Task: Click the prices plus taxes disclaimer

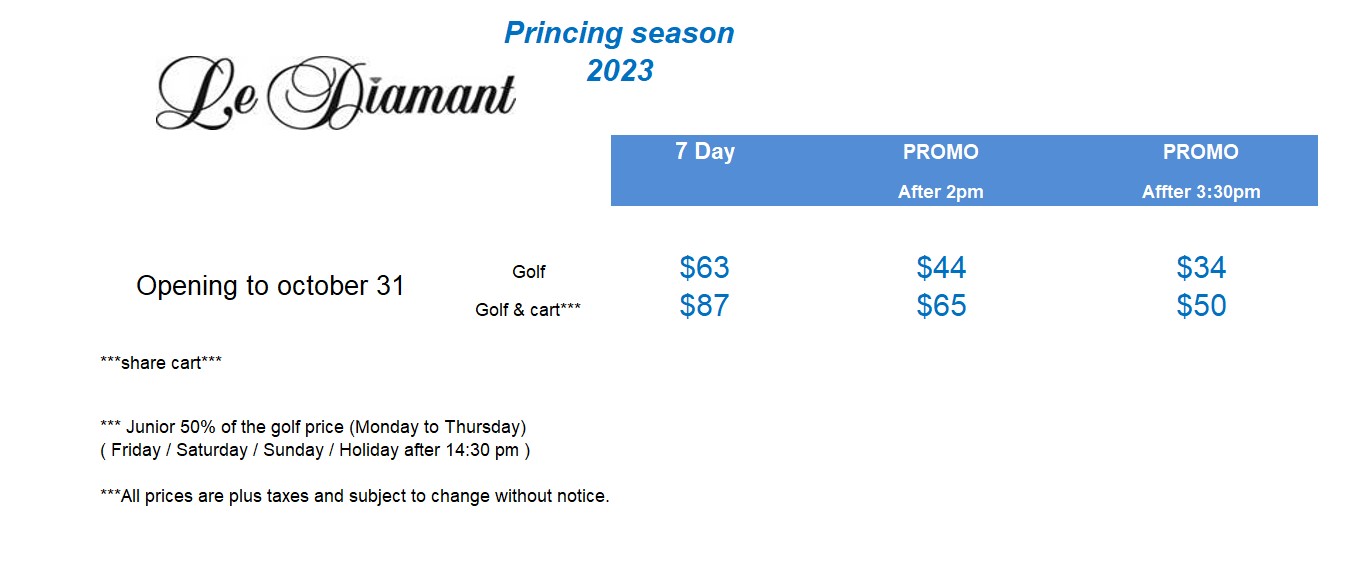Action: tap(355, 496)
